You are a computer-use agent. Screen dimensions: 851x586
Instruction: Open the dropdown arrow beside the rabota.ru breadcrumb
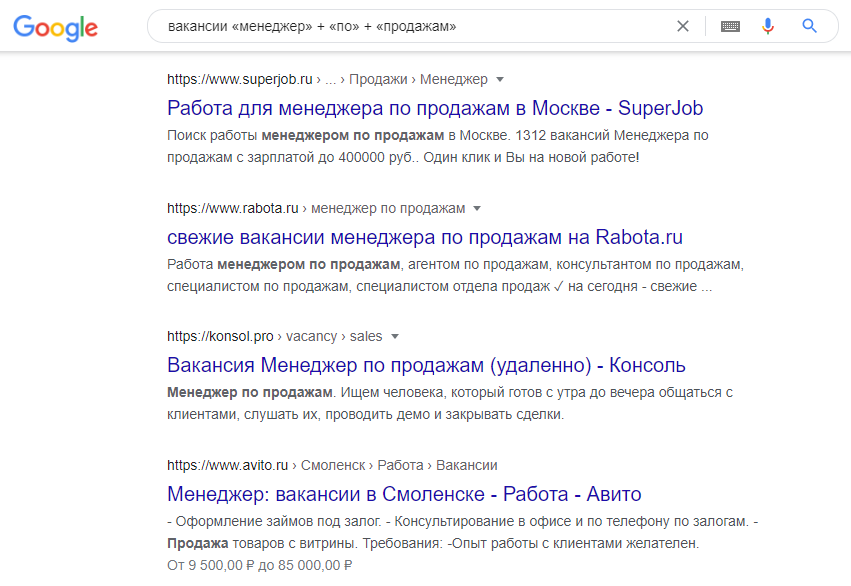(x=476, y=208)
